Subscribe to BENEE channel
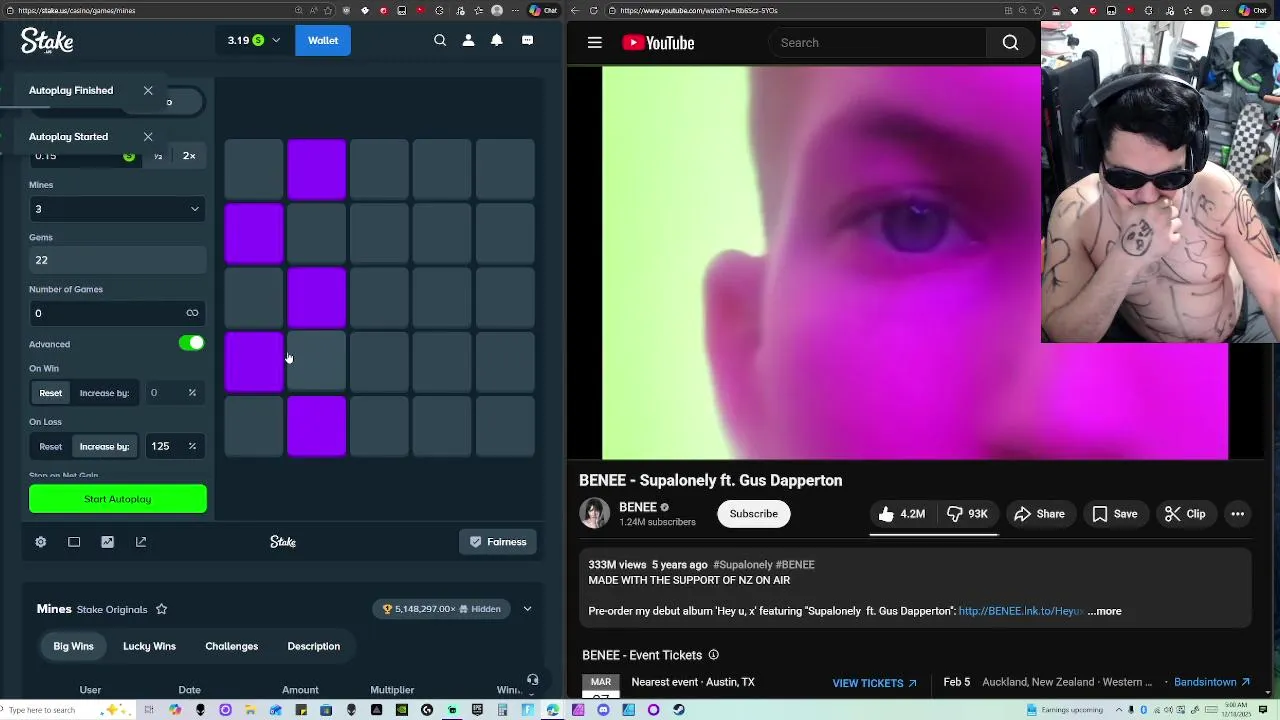 [x=753, y=514]
